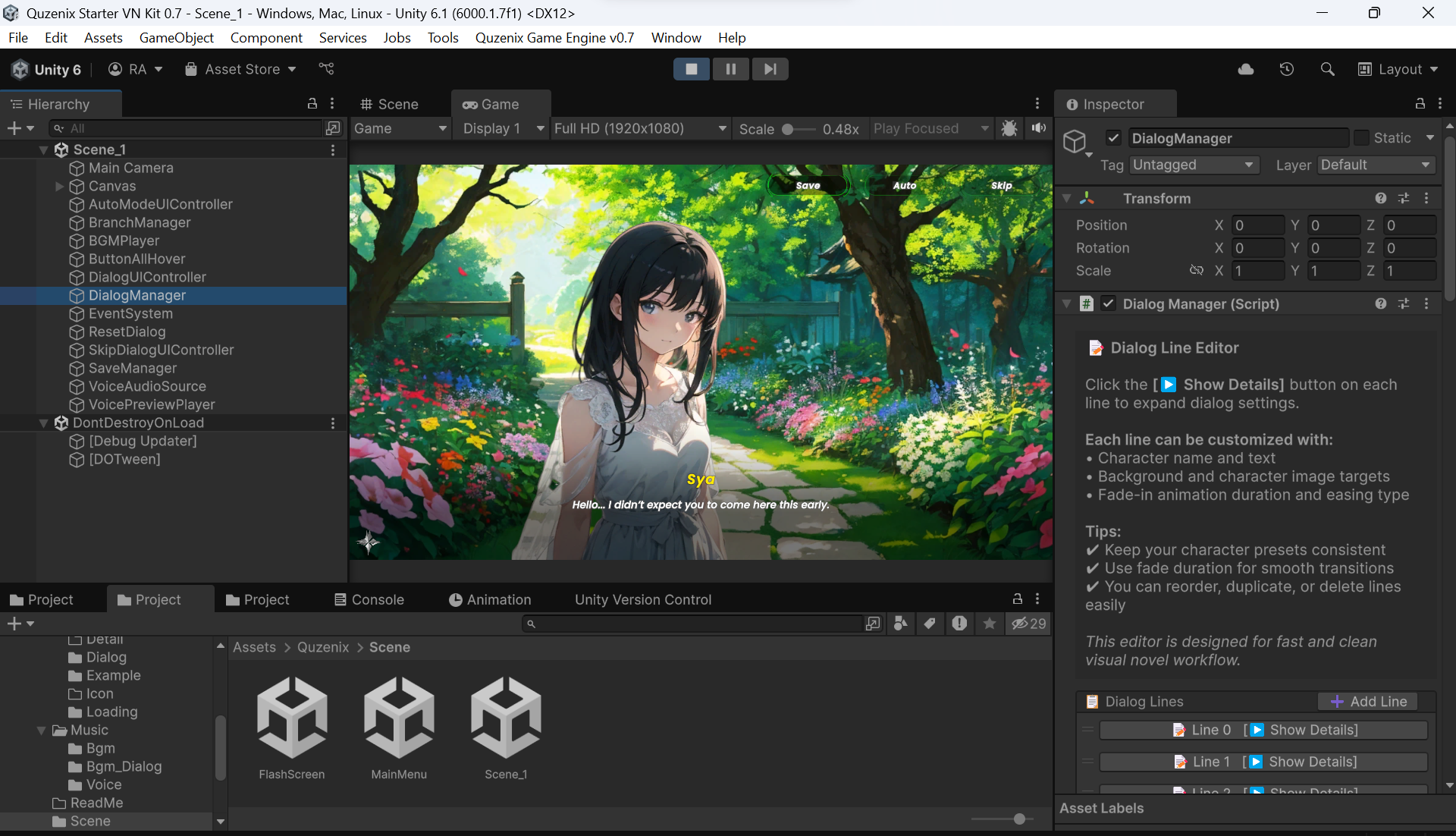Show Details for Line 1
The height and width of the screenshot is (836, 1456).
[1263, 762]
